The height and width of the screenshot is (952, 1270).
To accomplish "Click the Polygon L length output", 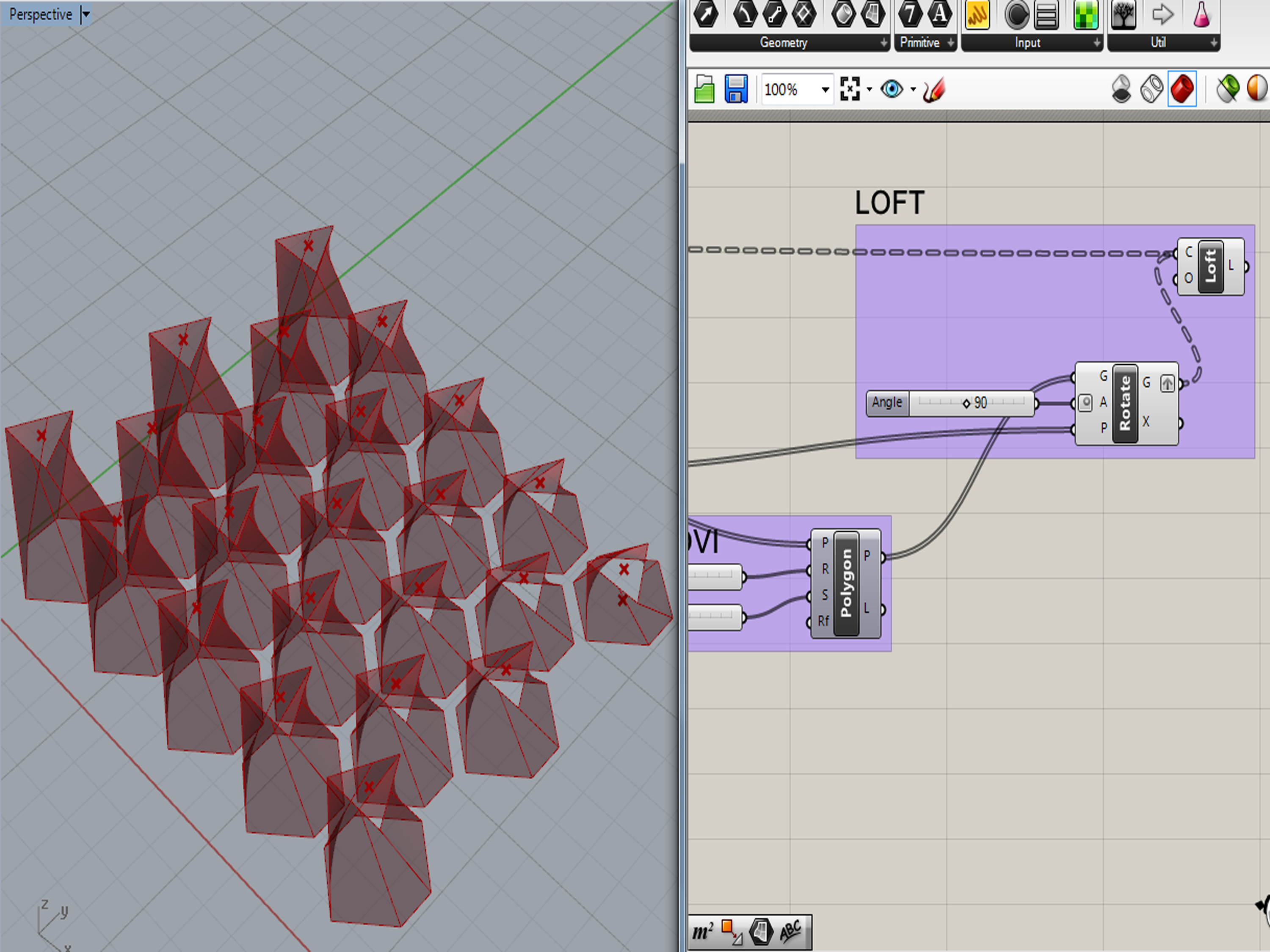I will click(867, 608).
